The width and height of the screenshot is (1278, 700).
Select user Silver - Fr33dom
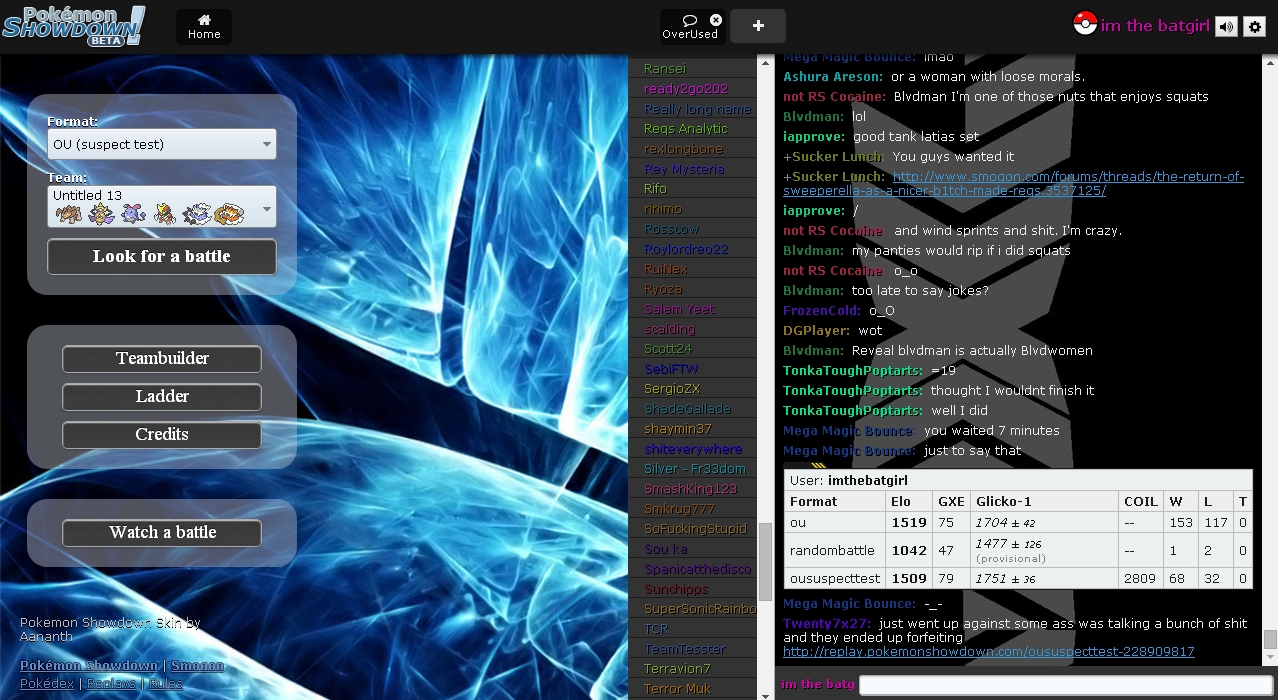tap(693, 468)
